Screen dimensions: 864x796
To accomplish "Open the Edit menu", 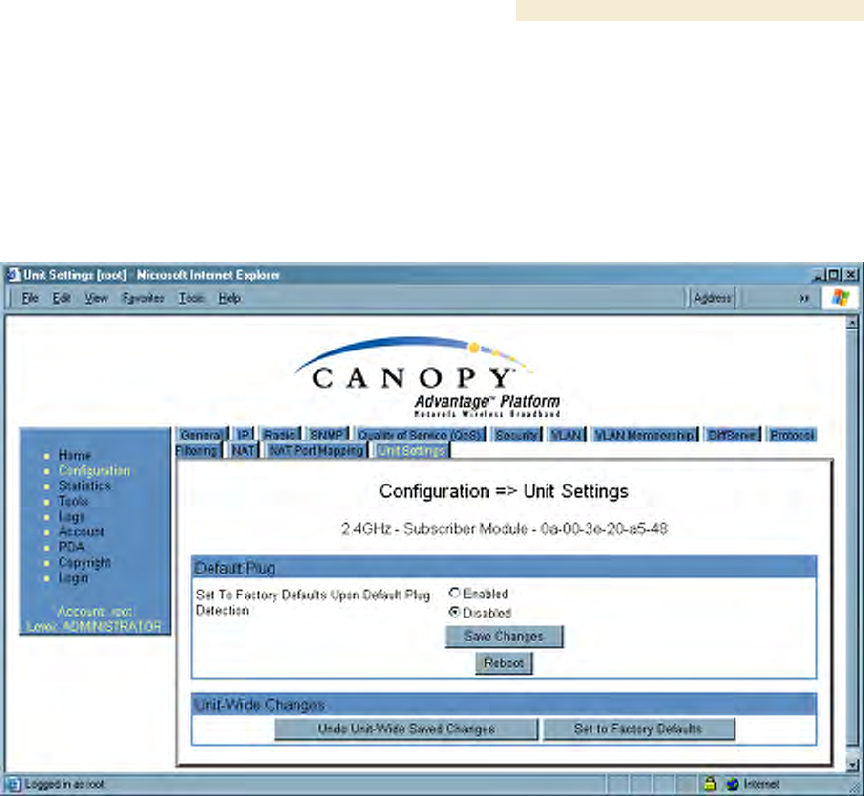I will tap(61, 298).
